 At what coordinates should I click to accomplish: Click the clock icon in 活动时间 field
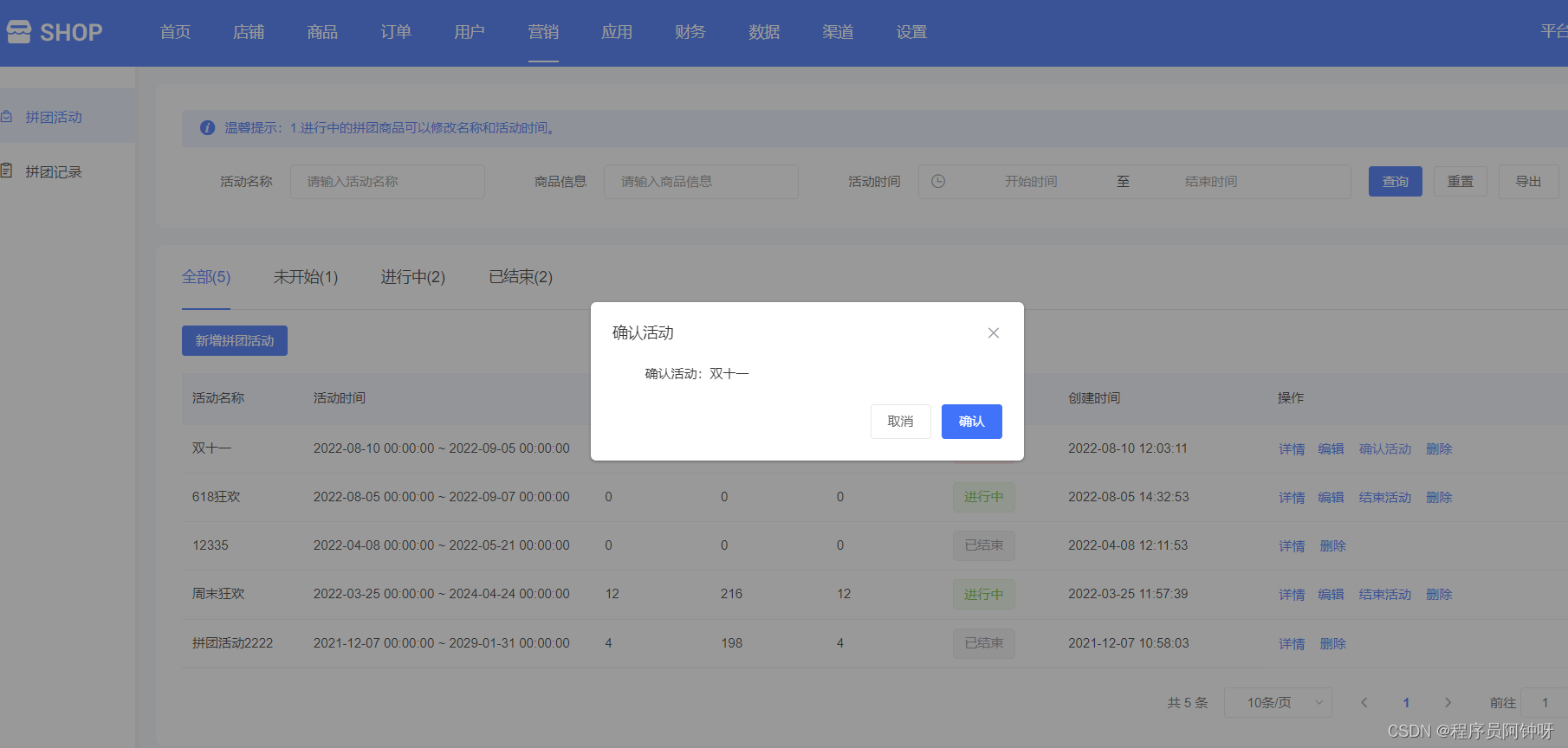point(938,182)
